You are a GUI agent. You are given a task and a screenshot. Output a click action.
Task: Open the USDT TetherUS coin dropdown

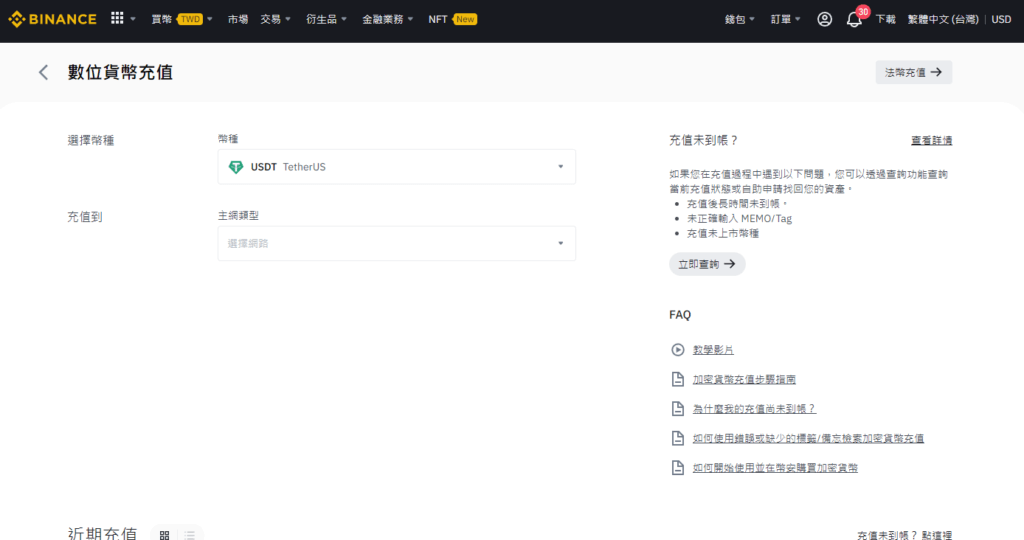pos(396,167)
